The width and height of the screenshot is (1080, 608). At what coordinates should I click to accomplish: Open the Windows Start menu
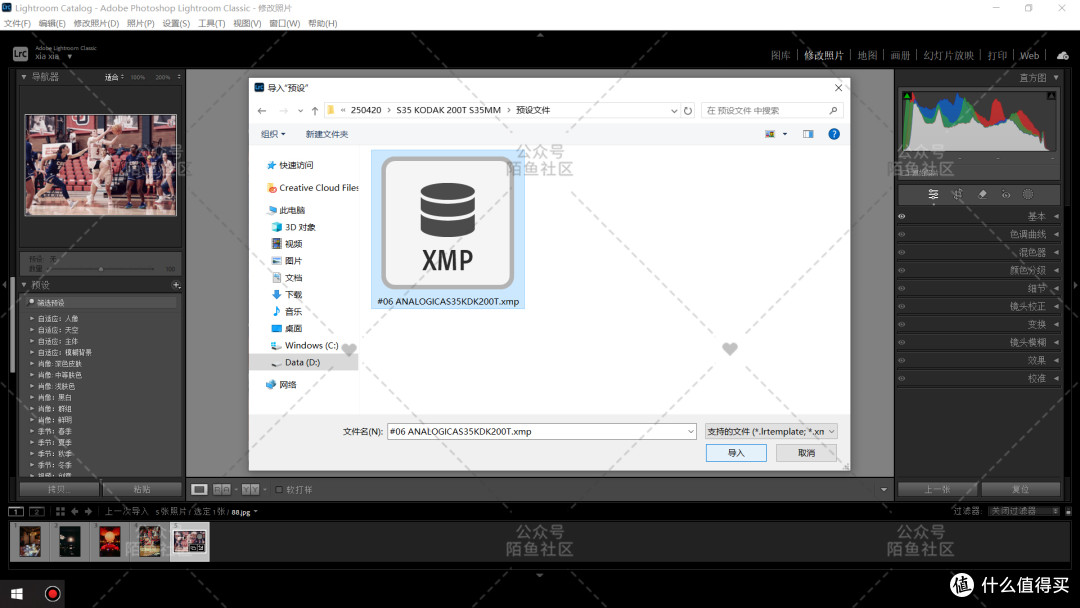17,594
